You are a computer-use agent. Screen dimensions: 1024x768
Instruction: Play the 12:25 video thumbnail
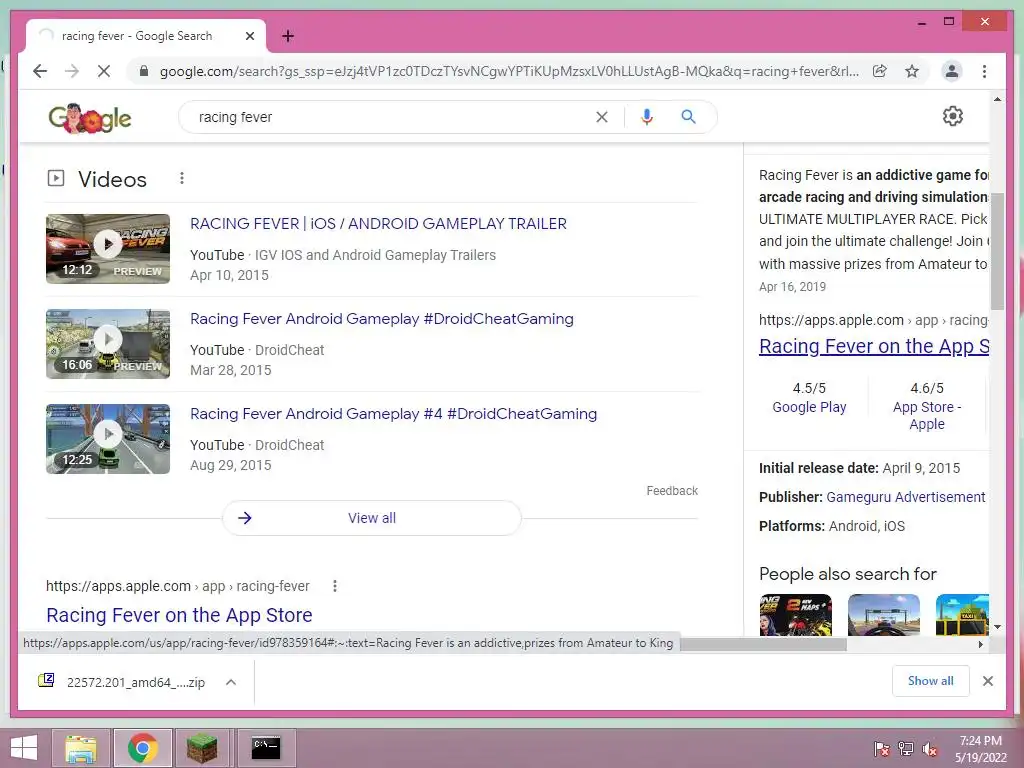click(x=108, y=439)
